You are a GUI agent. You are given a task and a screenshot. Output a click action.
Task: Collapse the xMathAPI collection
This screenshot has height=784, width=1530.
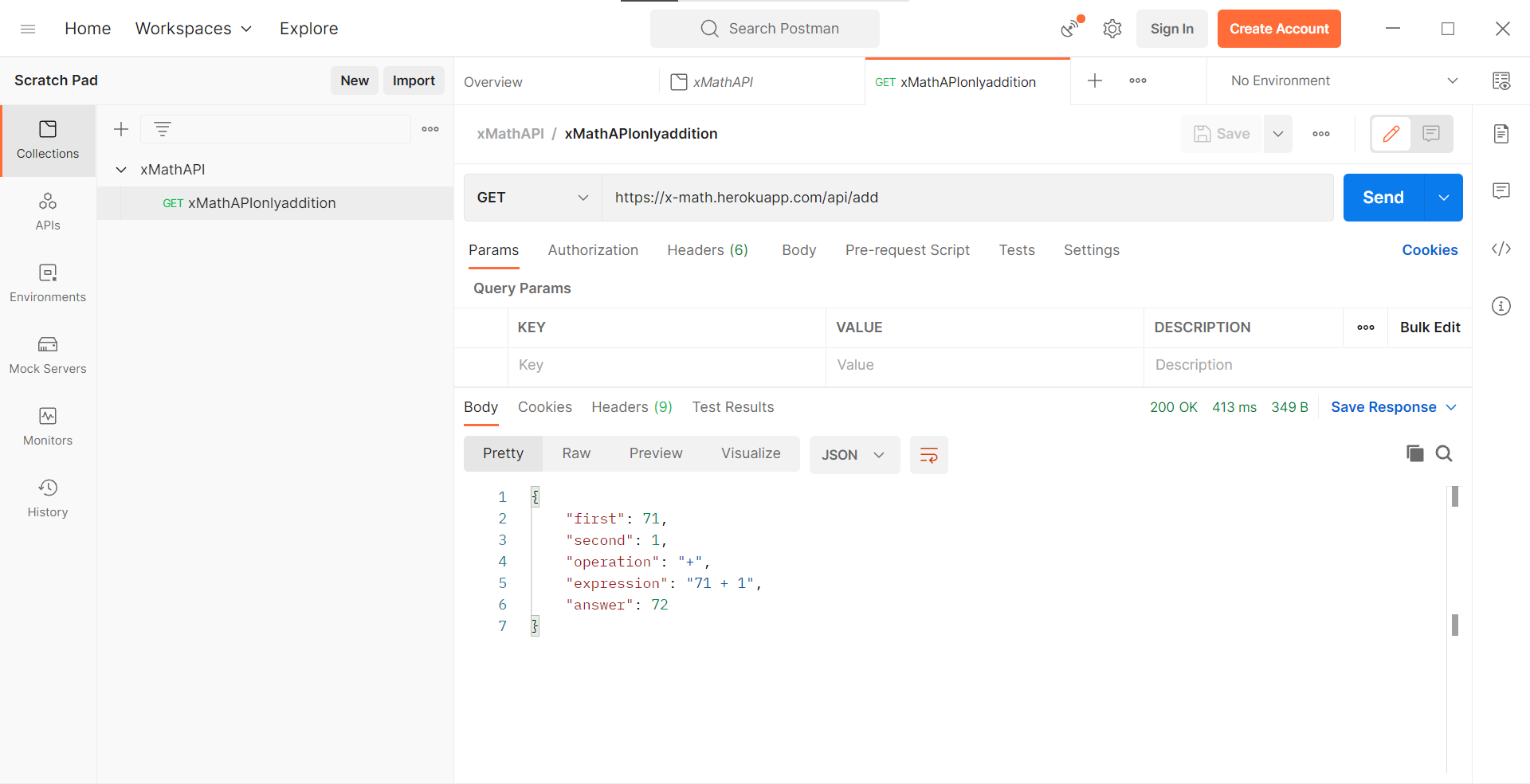click(x=120, y=169)
